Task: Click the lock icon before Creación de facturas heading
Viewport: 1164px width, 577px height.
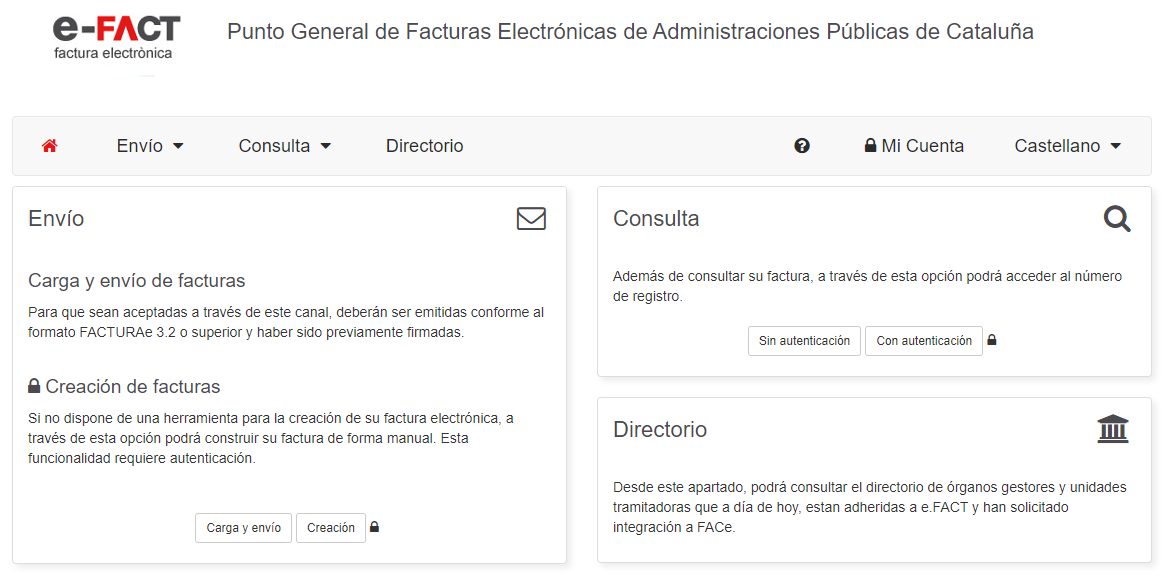Action: (x=33, y=386)
